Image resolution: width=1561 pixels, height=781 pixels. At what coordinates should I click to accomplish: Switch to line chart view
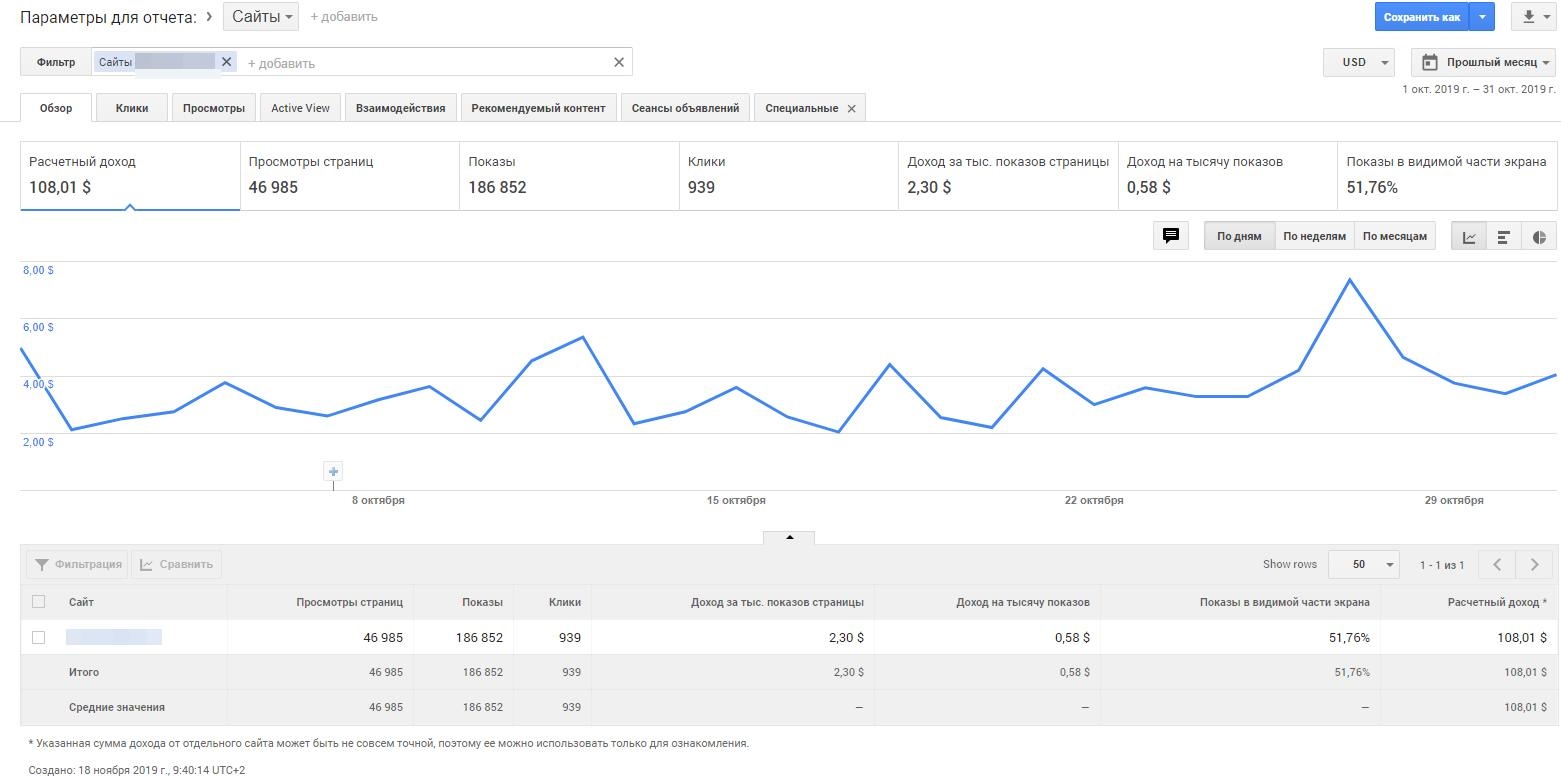(1469, 237)
